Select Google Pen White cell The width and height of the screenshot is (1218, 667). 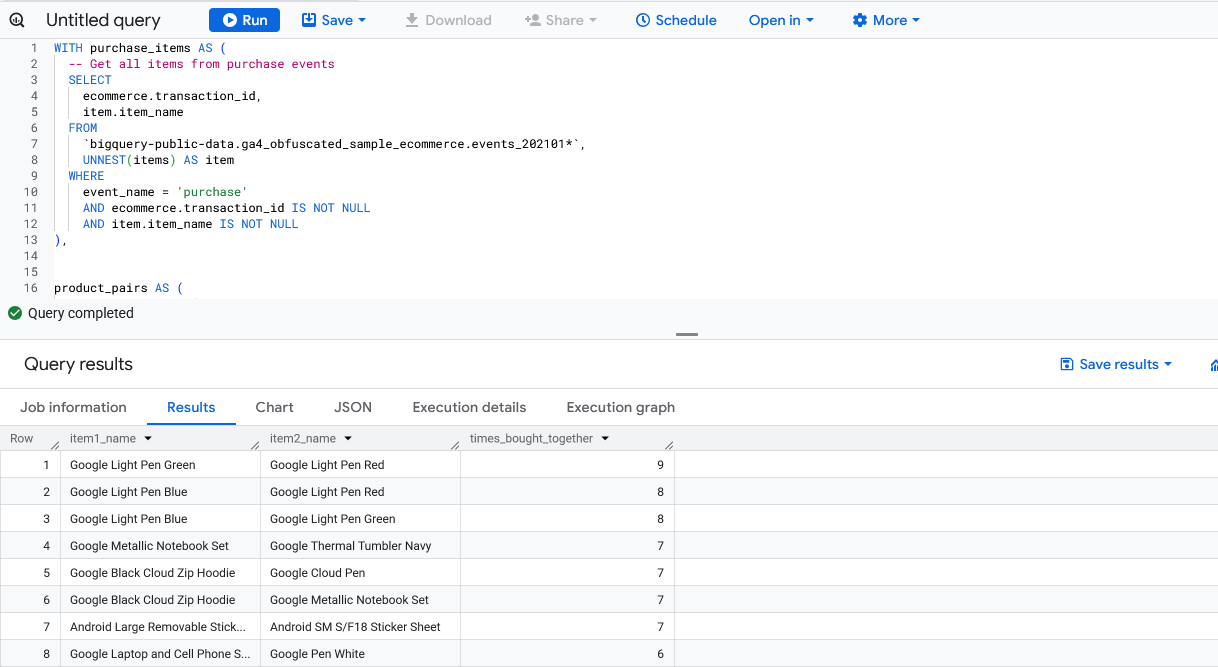point(360,654)
